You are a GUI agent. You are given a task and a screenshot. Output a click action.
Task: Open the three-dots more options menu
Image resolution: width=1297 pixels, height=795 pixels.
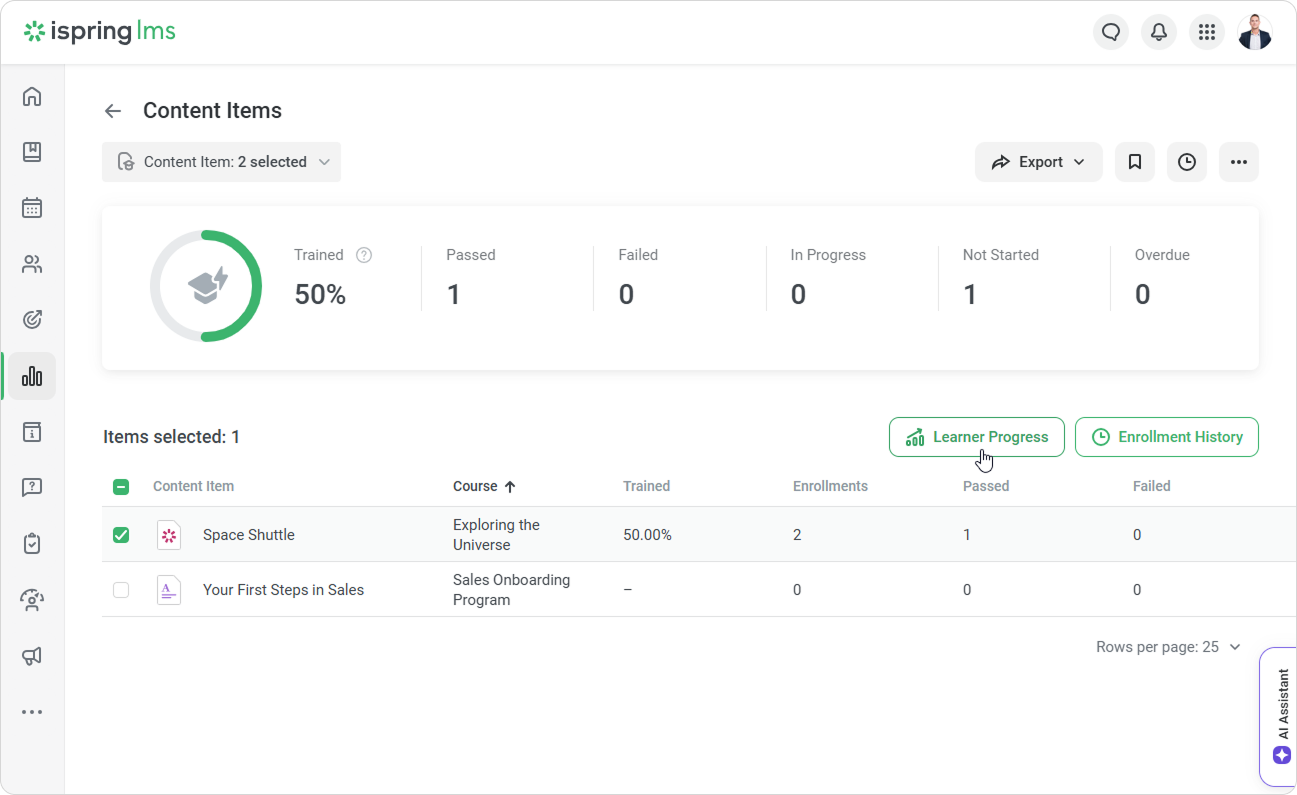click(1239, 162)
